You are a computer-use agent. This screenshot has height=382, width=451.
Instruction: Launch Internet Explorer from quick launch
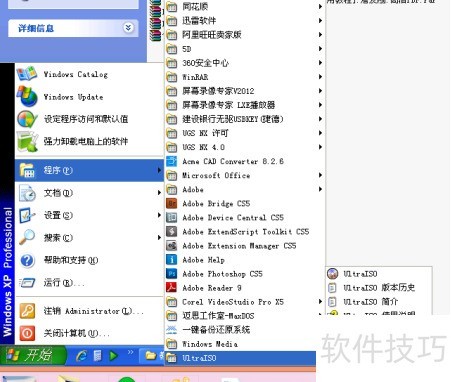[x=81, y=356]
